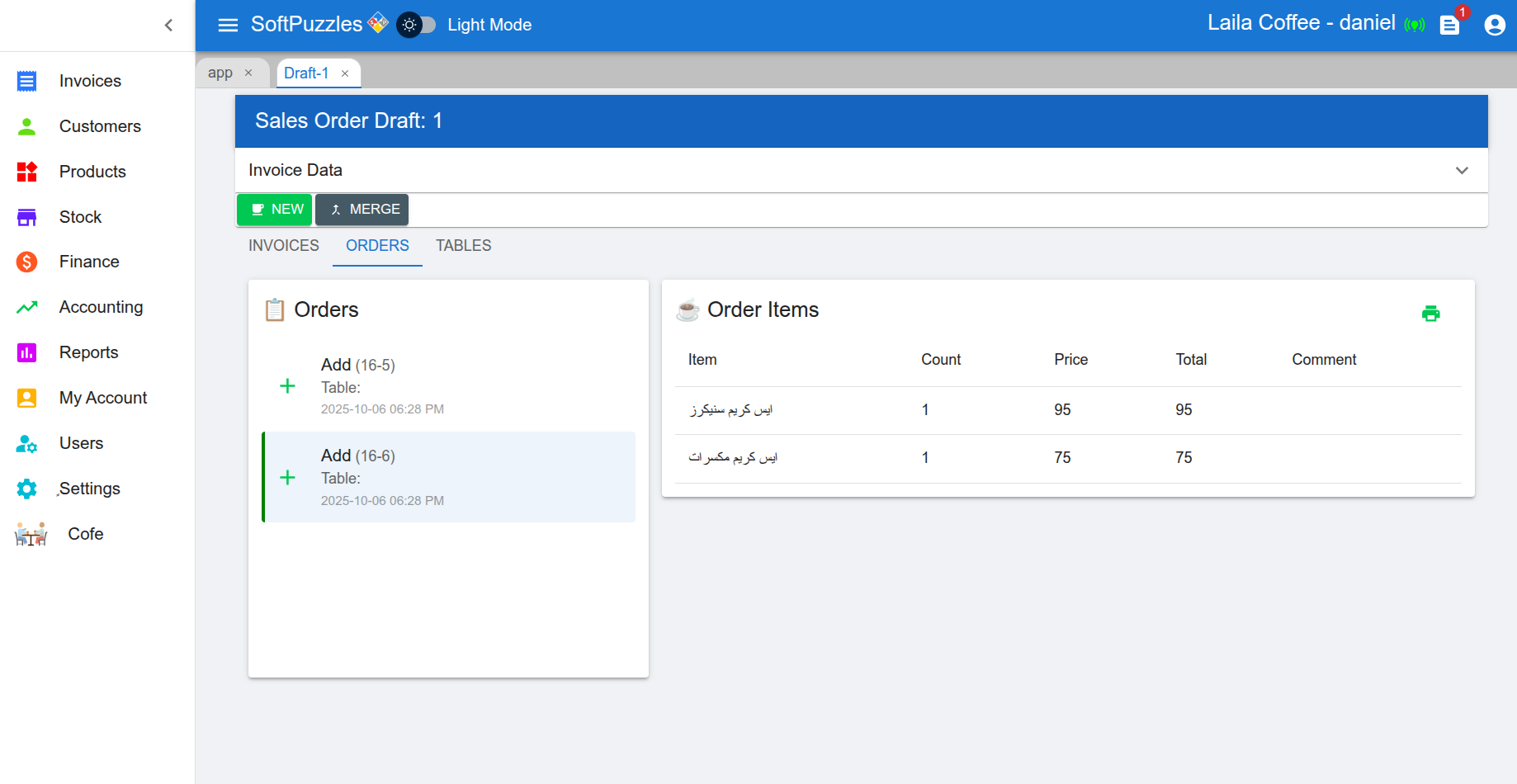The width and height of the screenshot is (1517, 784).
Task: Click plus icon for order 16-6
Action: [287, 478]
